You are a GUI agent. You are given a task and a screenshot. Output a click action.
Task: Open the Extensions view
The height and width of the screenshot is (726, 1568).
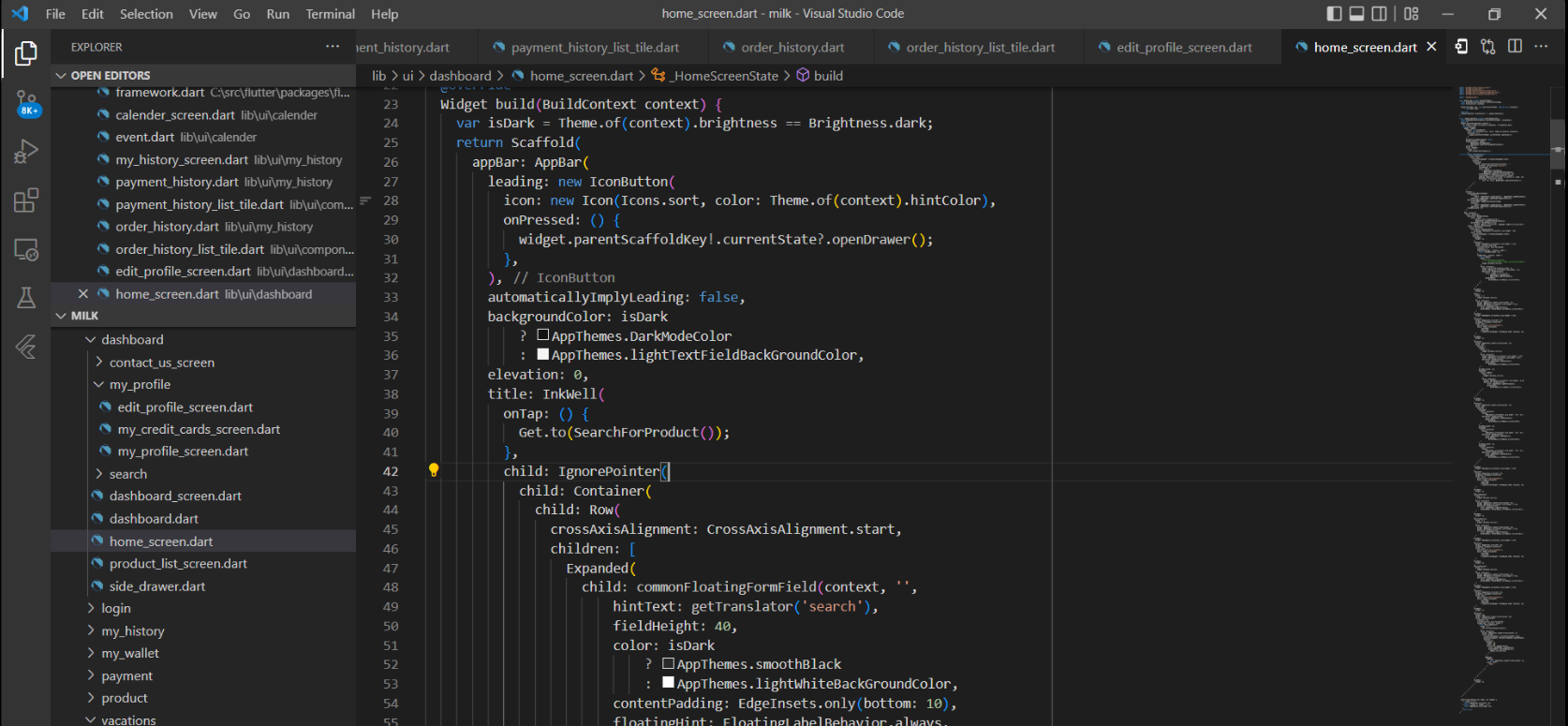click(x=26, y=200)
